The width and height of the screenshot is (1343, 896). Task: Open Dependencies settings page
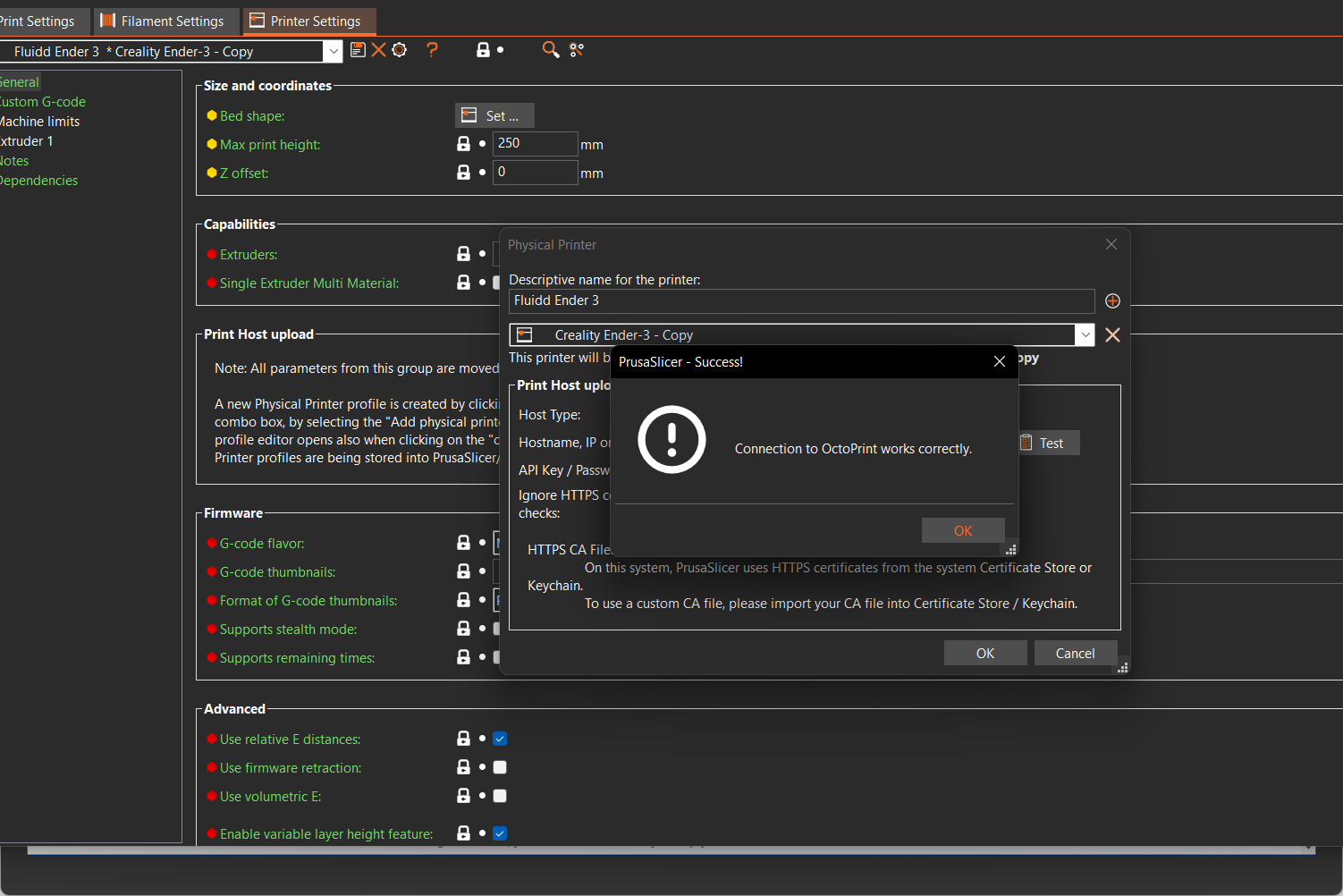pyautogui.click(x=39, y=181)
